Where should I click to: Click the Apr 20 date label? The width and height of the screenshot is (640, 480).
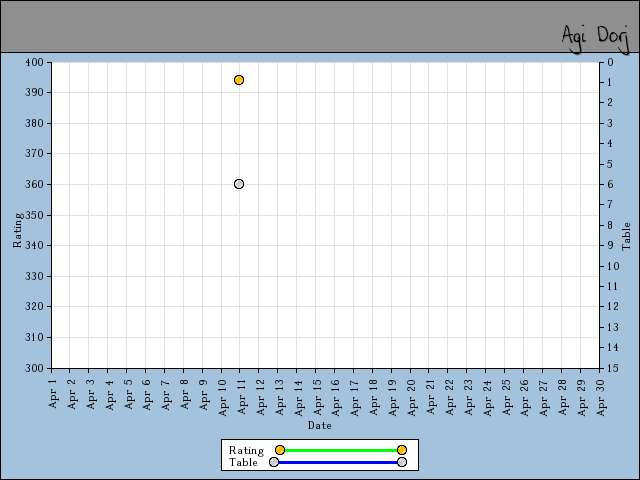[x=412, y=398]
